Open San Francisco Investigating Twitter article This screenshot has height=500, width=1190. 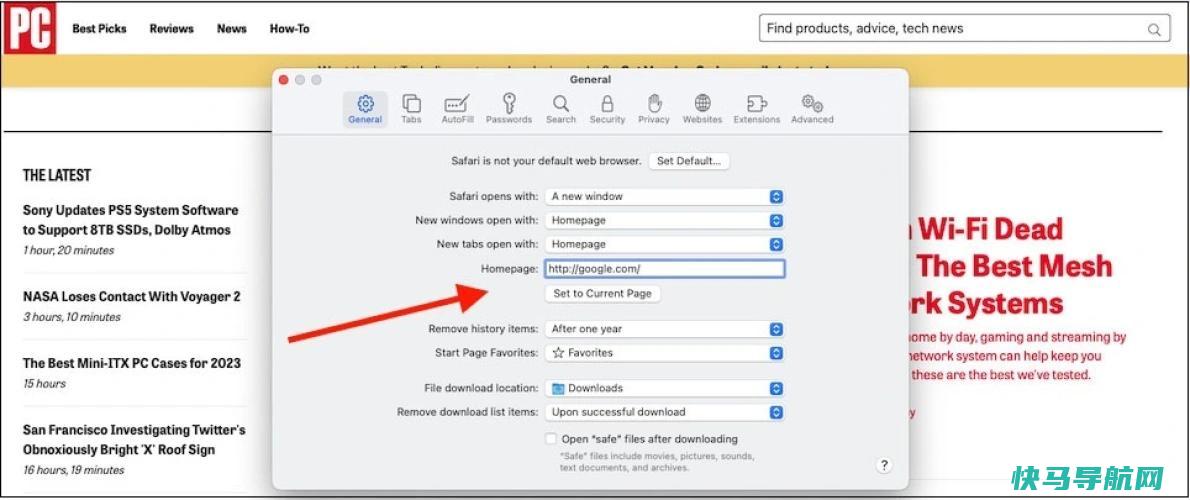point(134,440)
